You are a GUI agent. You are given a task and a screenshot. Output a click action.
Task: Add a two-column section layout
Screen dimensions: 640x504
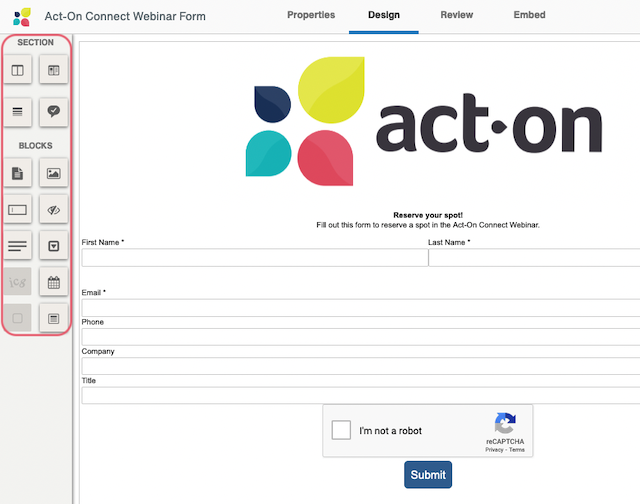coord(18,70)
